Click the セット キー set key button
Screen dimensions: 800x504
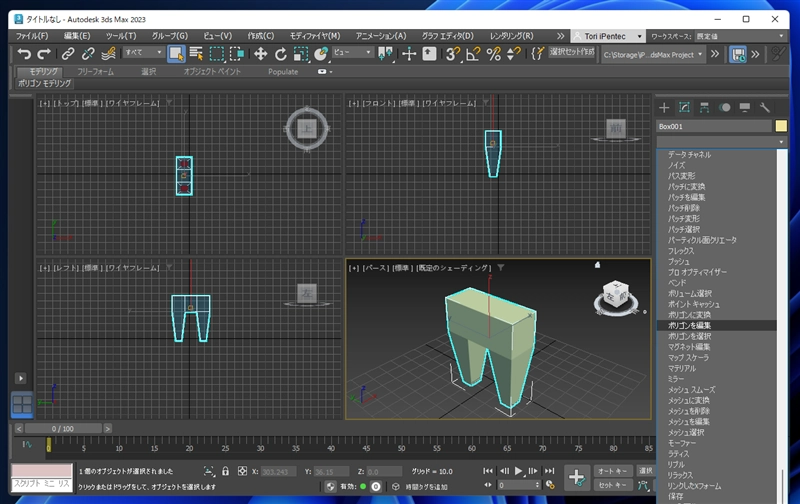[613, 485]
